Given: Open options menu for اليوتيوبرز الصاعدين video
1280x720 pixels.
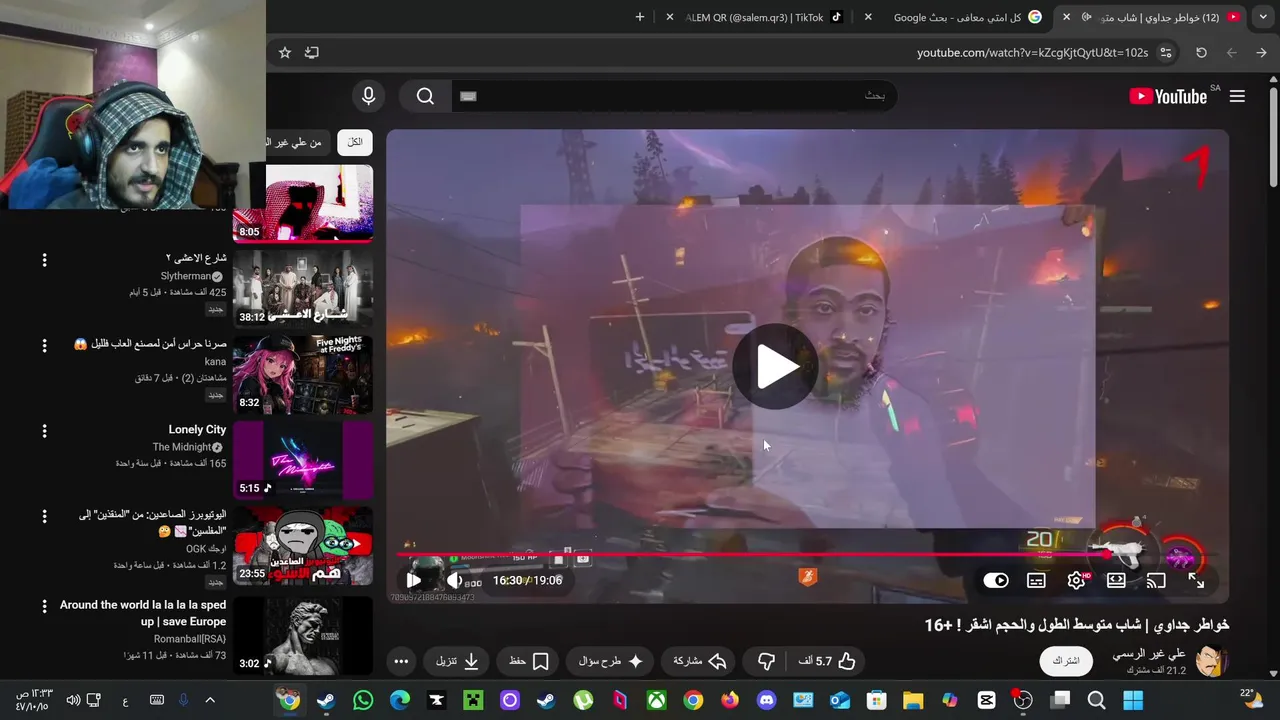Looking at the screenshot, I should coord(44,517).
